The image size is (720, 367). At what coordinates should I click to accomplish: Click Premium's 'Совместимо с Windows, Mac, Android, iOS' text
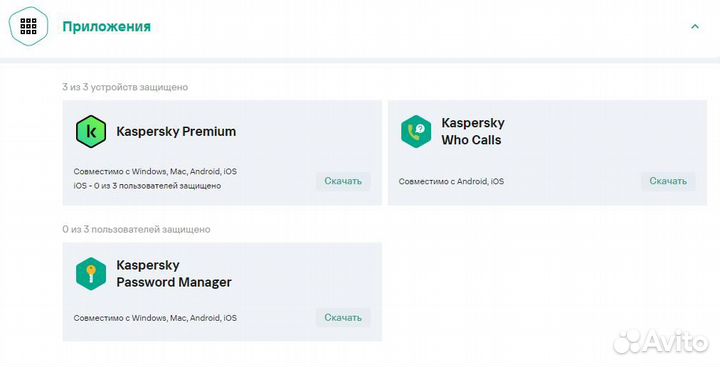click(155, 172)
